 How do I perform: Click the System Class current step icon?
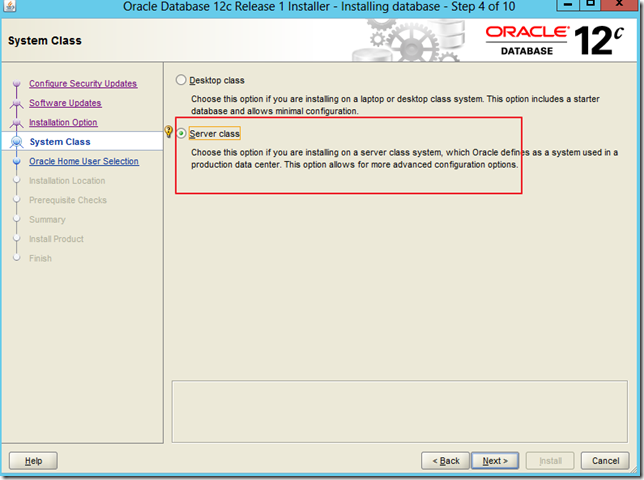click(x=16, y=142)
